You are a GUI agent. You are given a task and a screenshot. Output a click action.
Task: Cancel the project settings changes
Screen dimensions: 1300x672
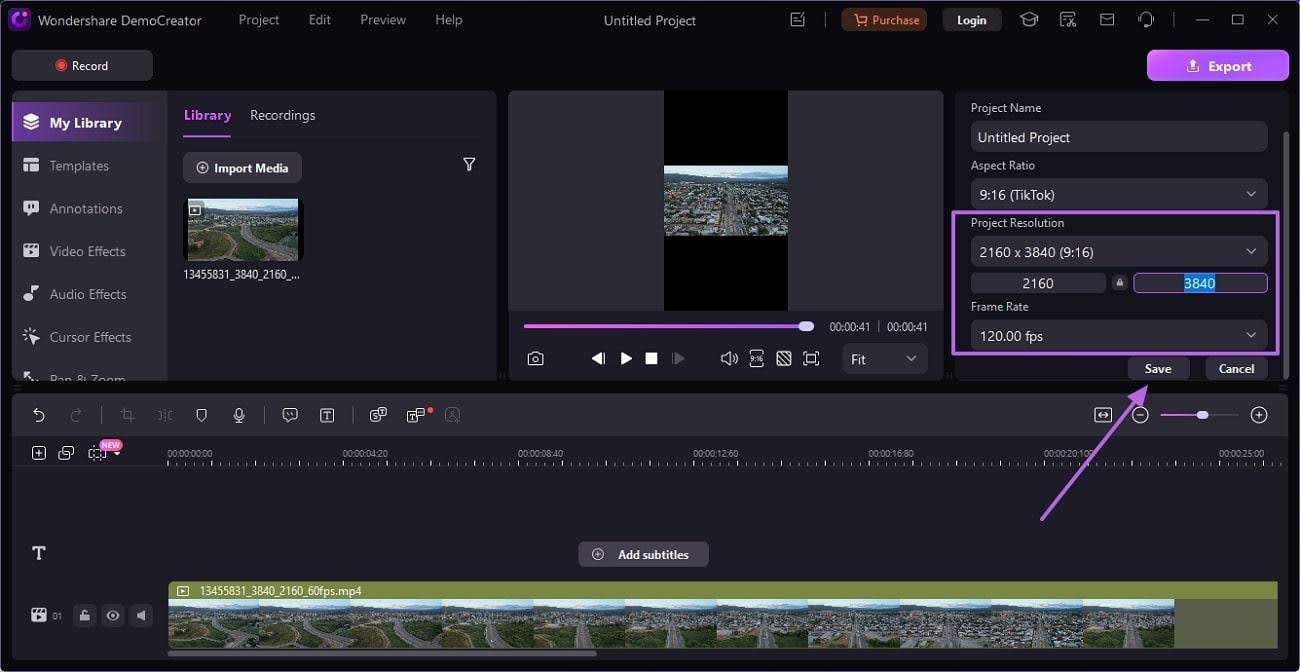[1236, 368]
